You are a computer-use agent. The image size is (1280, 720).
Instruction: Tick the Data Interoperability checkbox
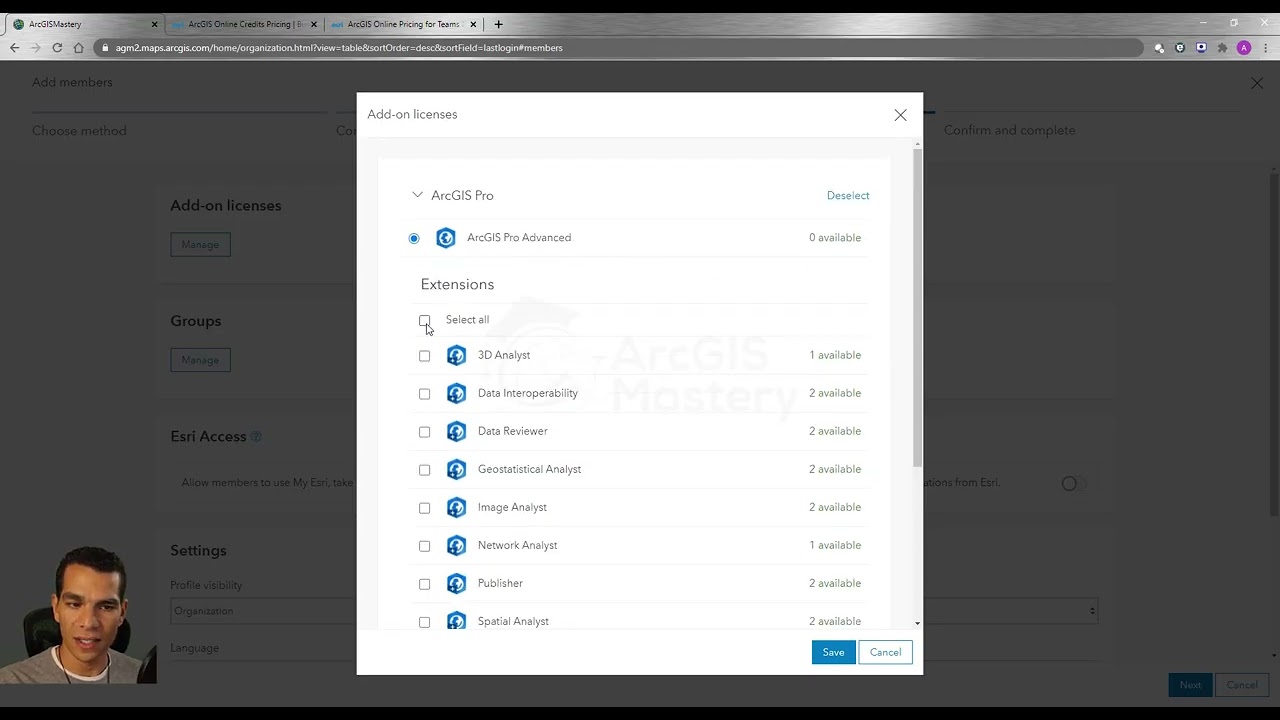point(424,394)
